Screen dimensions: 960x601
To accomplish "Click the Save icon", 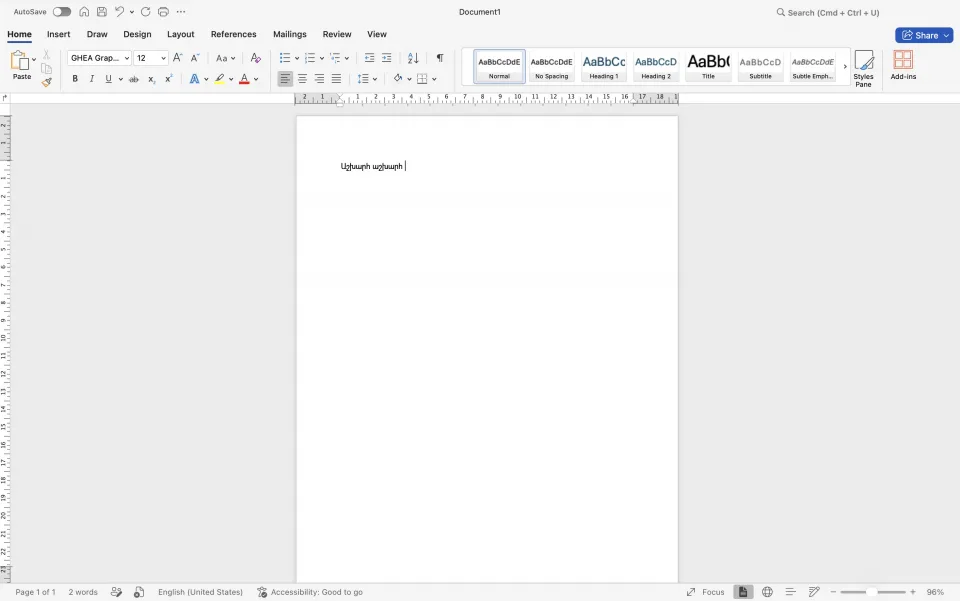I will (102, 12).
